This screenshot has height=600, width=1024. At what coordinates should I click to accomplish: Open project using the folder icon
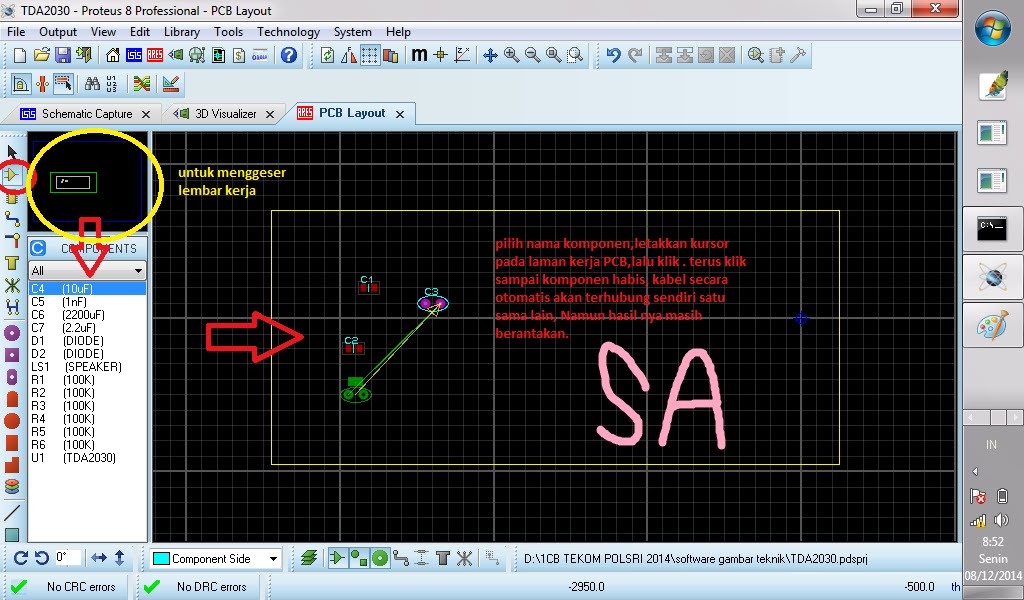pyautogui.click(x=41, y=55)
